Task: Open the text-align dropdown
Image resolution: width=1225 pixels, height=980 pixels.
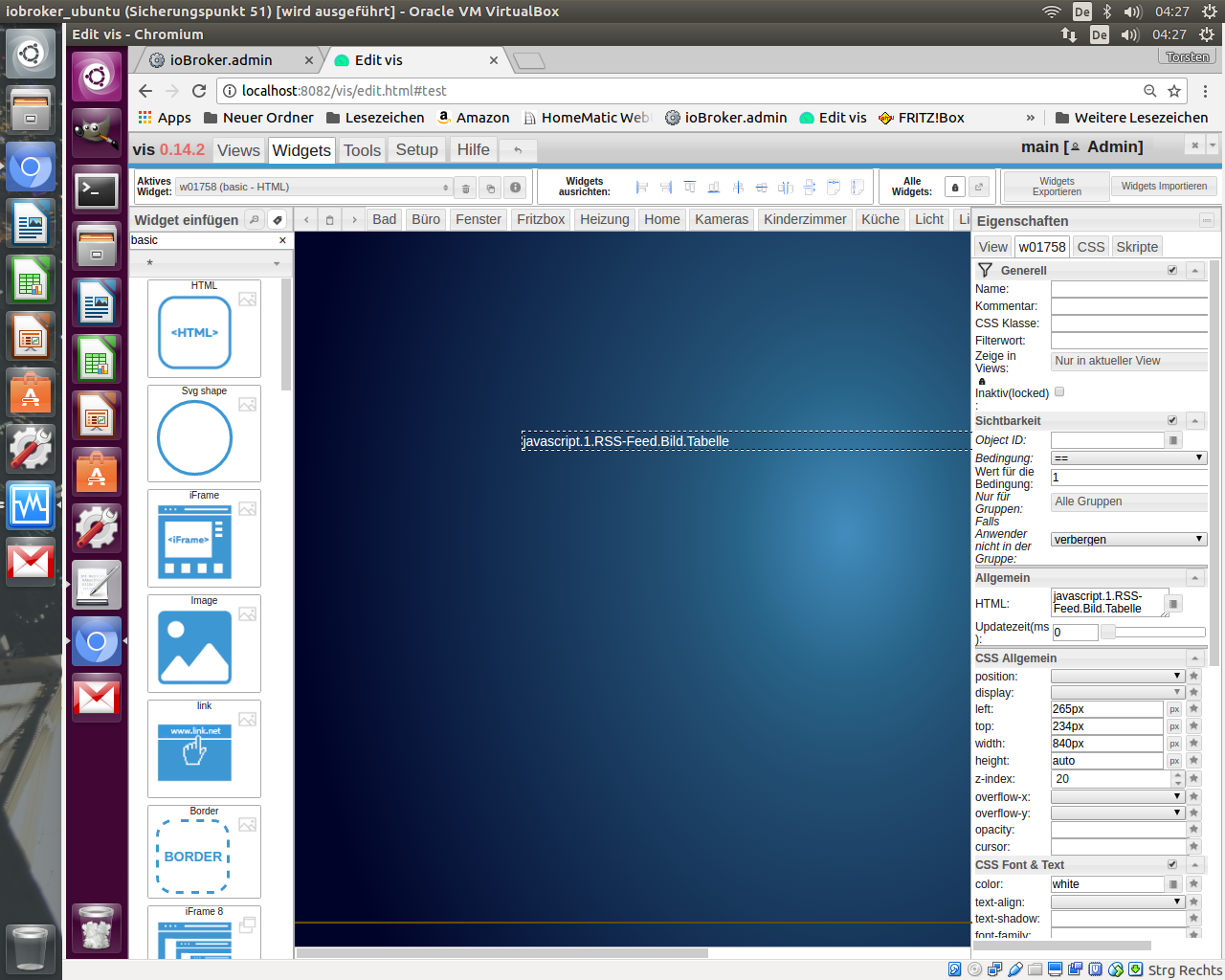Action: click(x=1118, y=902)
